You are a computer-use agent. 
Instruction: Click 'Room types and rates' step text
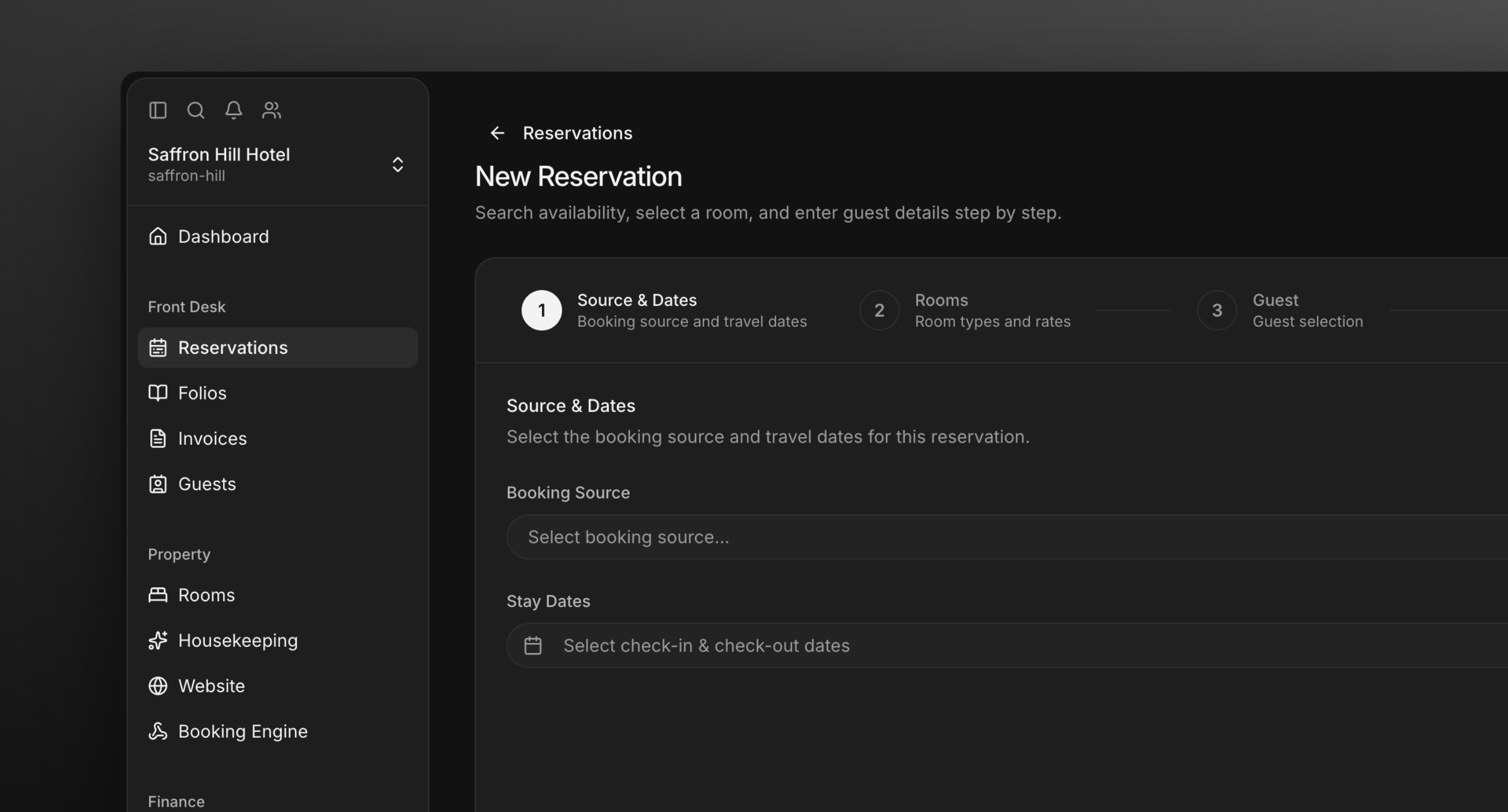(x=992, y=321)
